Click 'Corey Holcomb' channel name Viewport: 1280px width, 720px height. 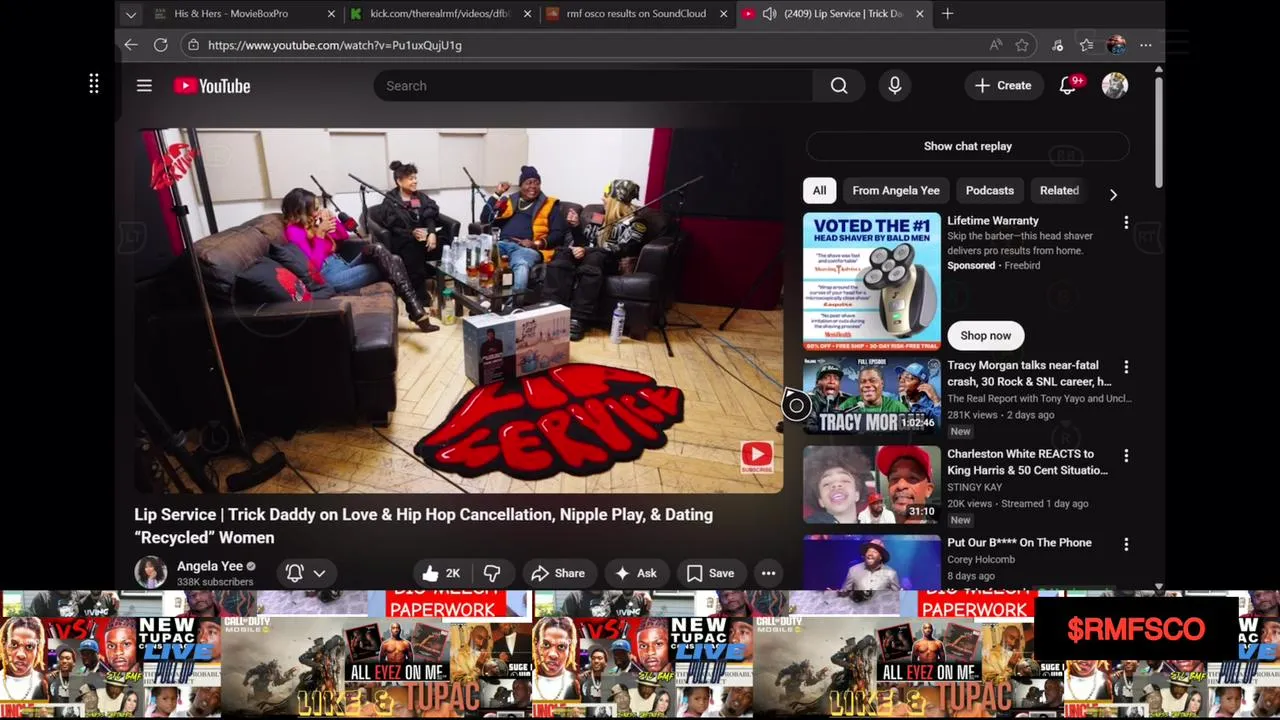point(981,560)
